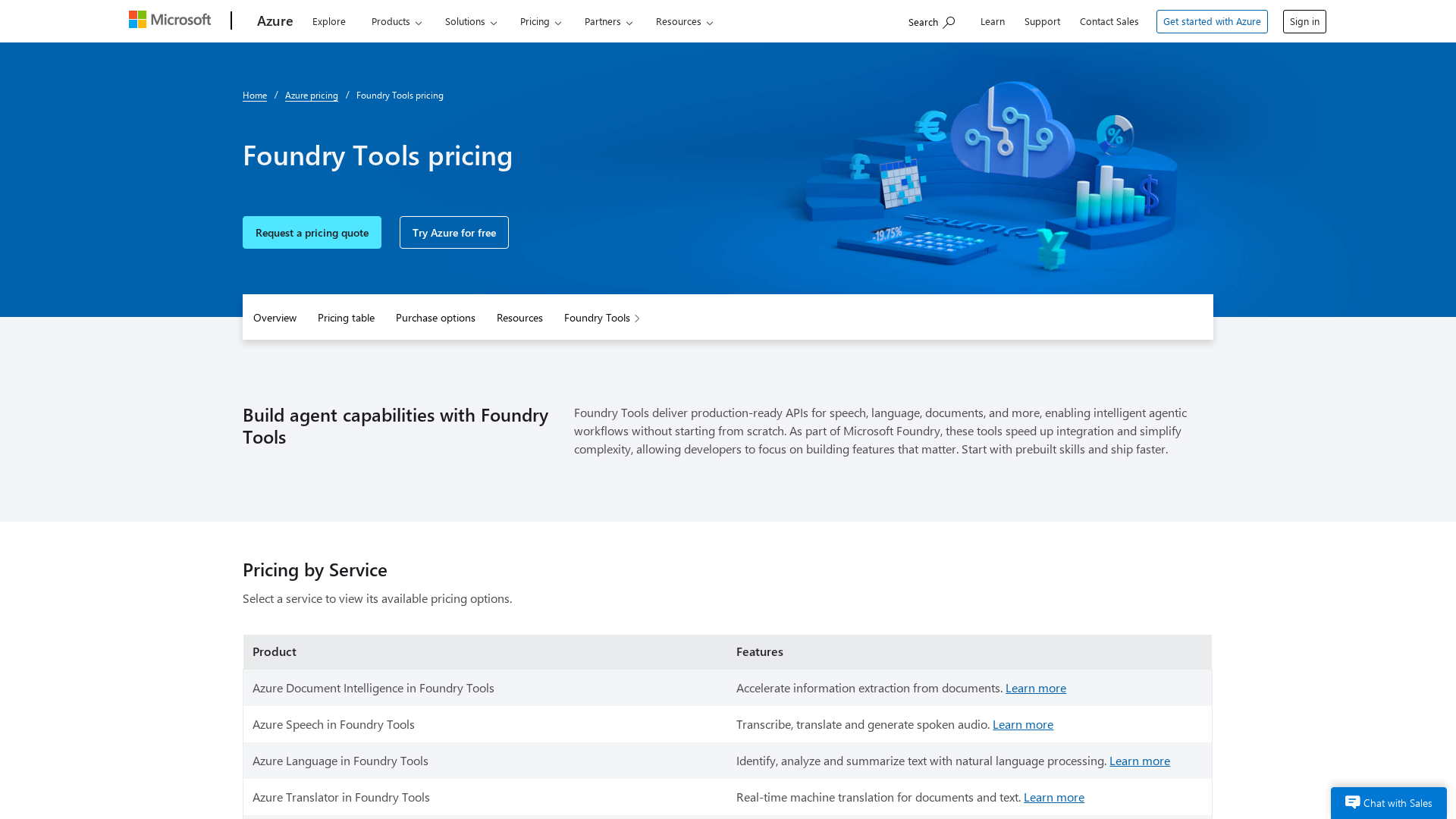
Task: Go to Foundry Tools chevron link
Action: click(602, 318)
